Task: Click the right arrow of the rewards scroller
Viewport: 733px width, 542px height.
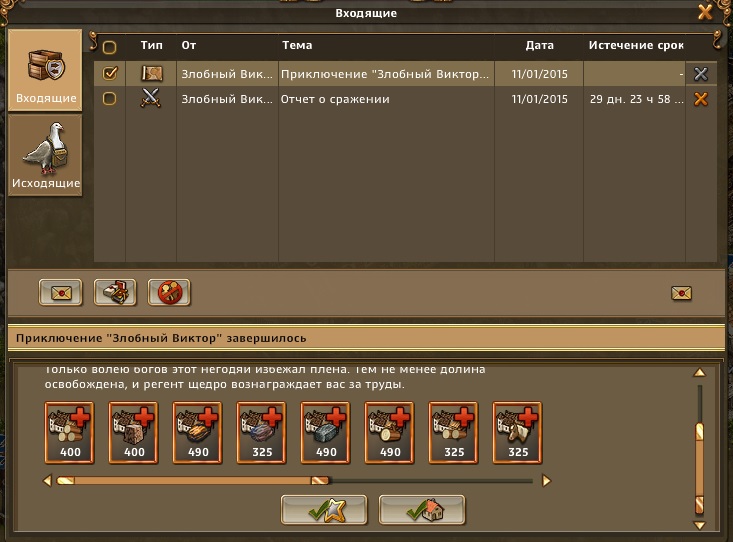Action: click(546, 480)
